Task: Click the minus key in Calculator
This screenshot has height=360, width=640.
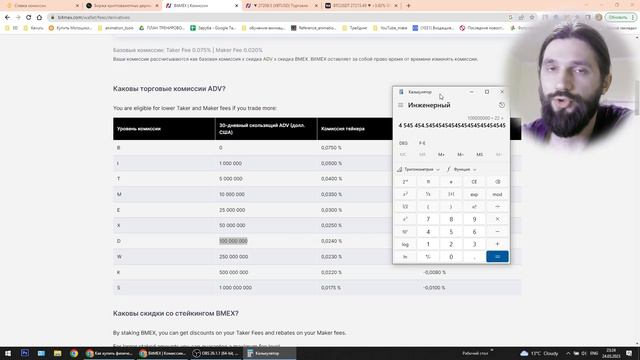Action: (x=497, y=232)
